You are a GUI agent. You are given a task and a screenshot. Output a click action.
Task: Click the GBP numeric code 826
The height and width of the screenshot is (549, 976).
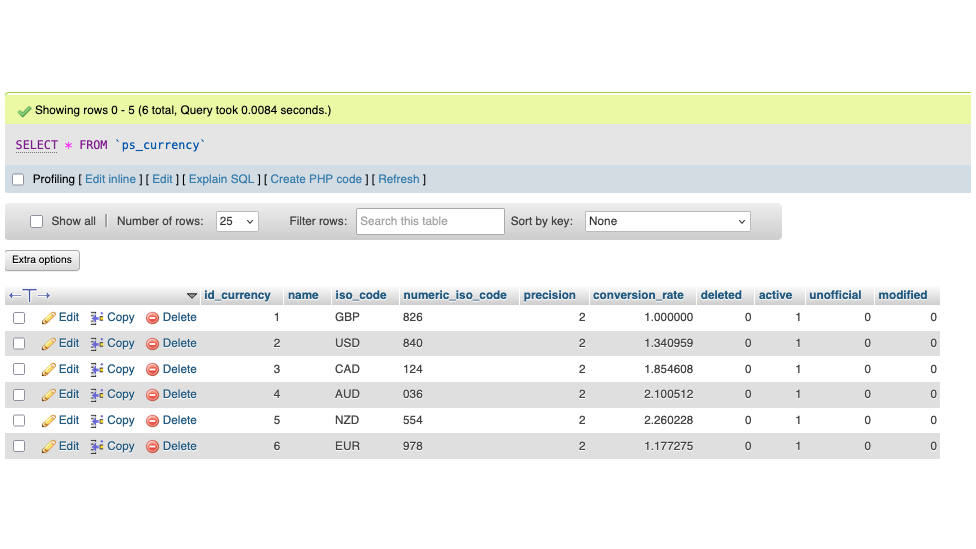[413, 318]
